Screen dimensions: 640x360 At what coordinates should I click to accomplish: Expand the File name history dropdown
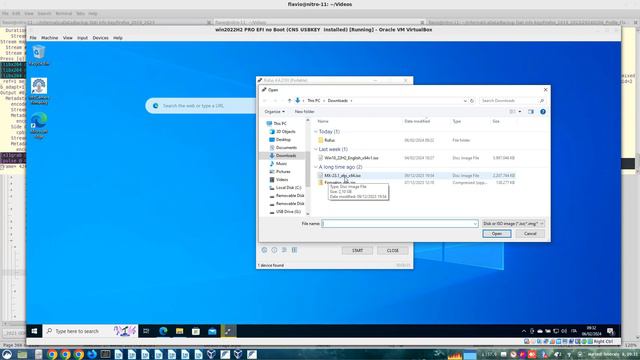pyautogui.click(x=475, y=224)
